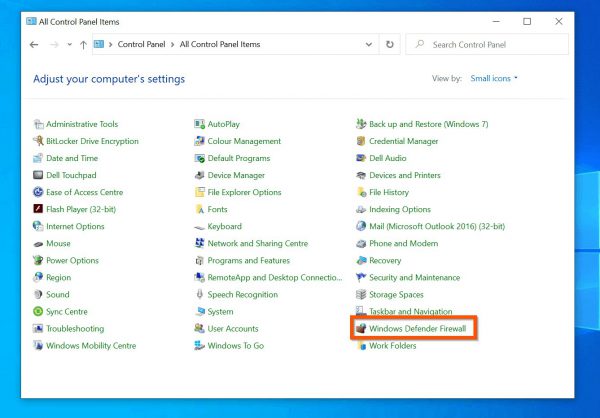Open the Programs and Features link

click(x=247, y=261)
